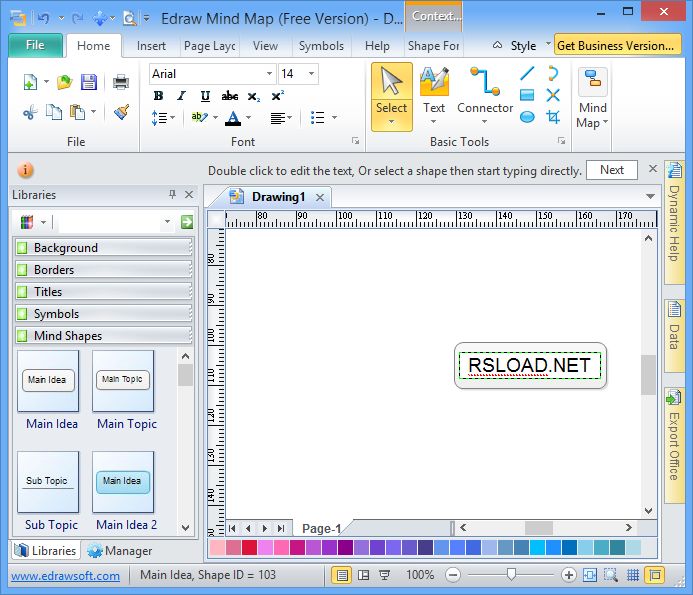Viewport: 693px width, 595px height.
Task: Click the Paste clipboard icon
Action: (78, 112)
